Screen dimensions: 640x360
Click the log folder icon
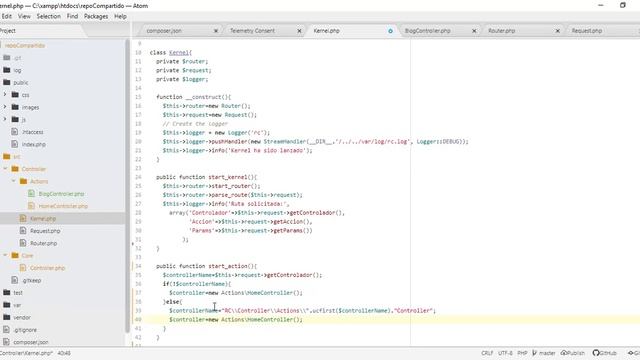pyautogui.click(x=7, y=70)
